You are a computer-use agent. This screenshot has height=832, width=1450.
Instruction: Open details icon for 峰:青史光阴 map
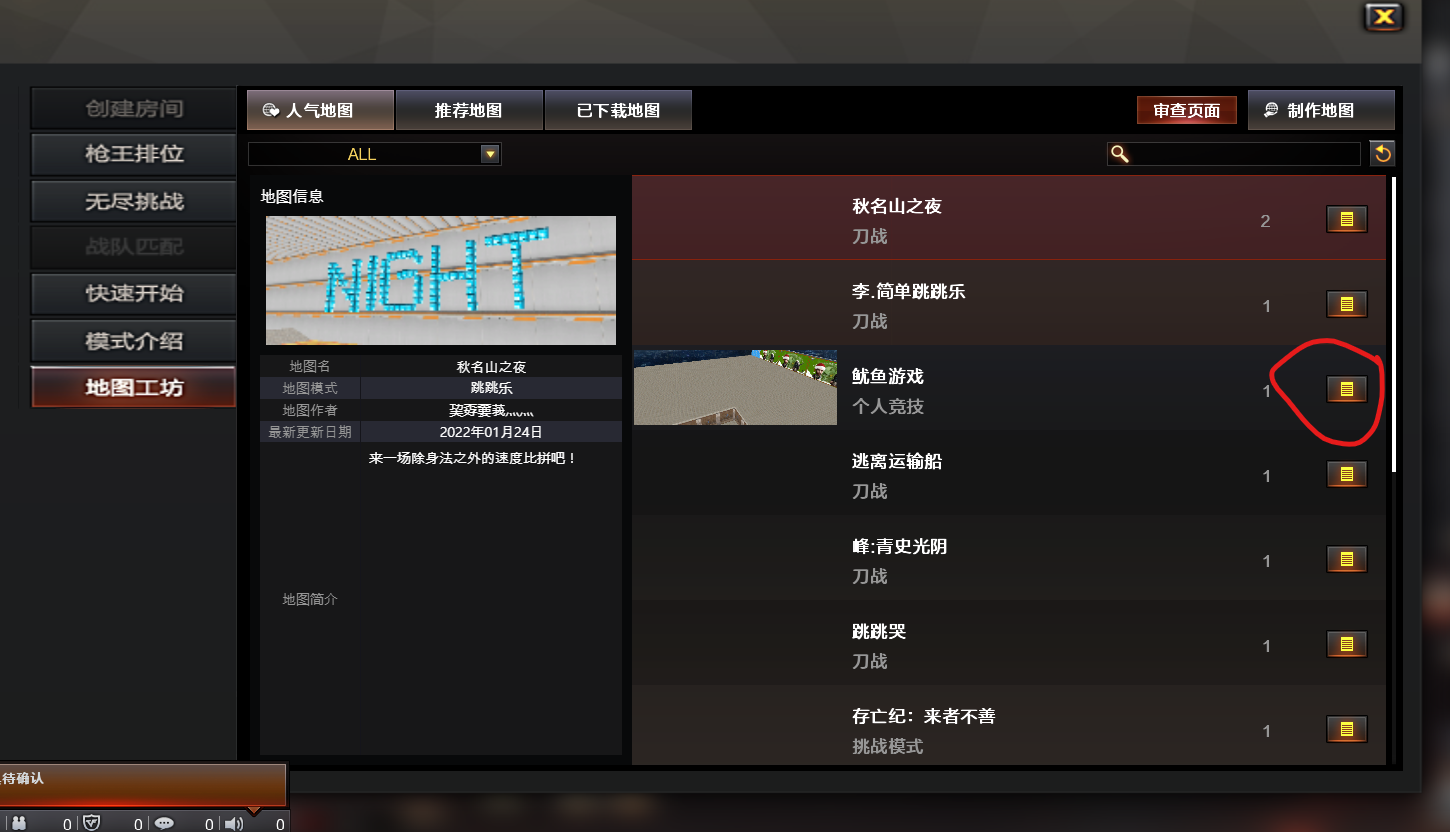(1346, 559)
